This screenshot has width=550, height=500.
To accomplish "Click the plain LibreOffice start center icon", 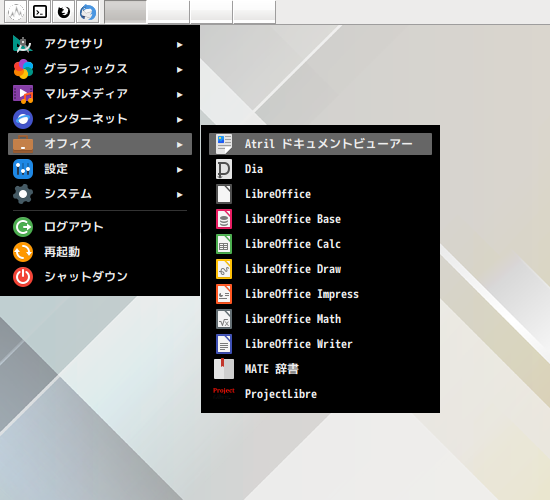I will (x=224, y=194).
